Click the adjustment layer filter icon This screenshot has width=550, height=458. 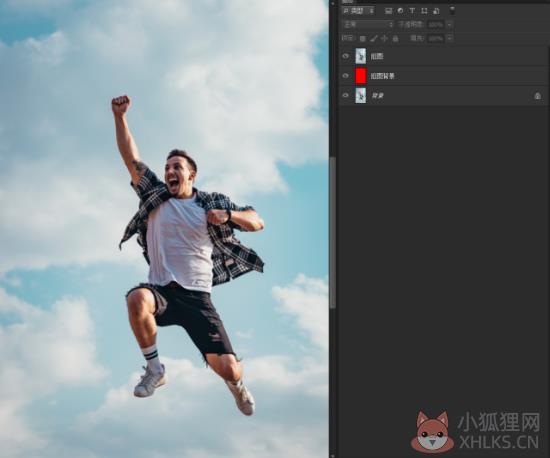point(400,11)
